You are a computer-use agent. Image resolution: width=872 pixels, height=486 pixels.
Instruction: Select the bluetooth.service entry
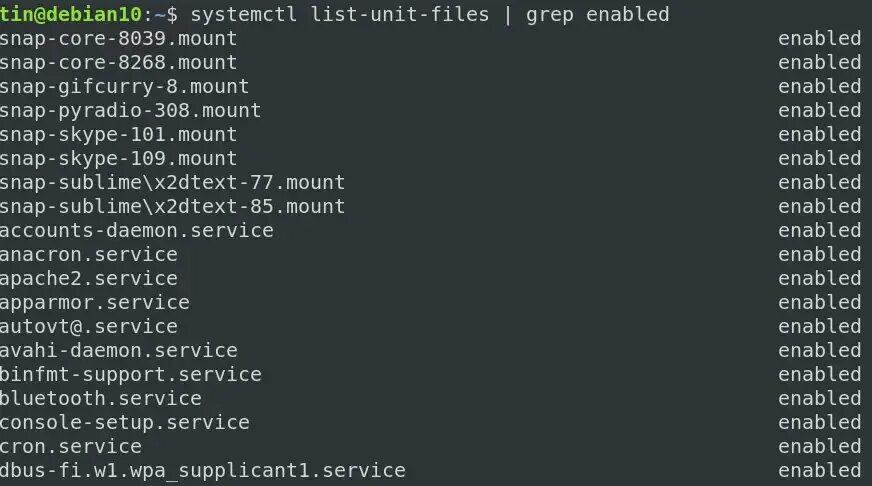[x=101, y=399]
